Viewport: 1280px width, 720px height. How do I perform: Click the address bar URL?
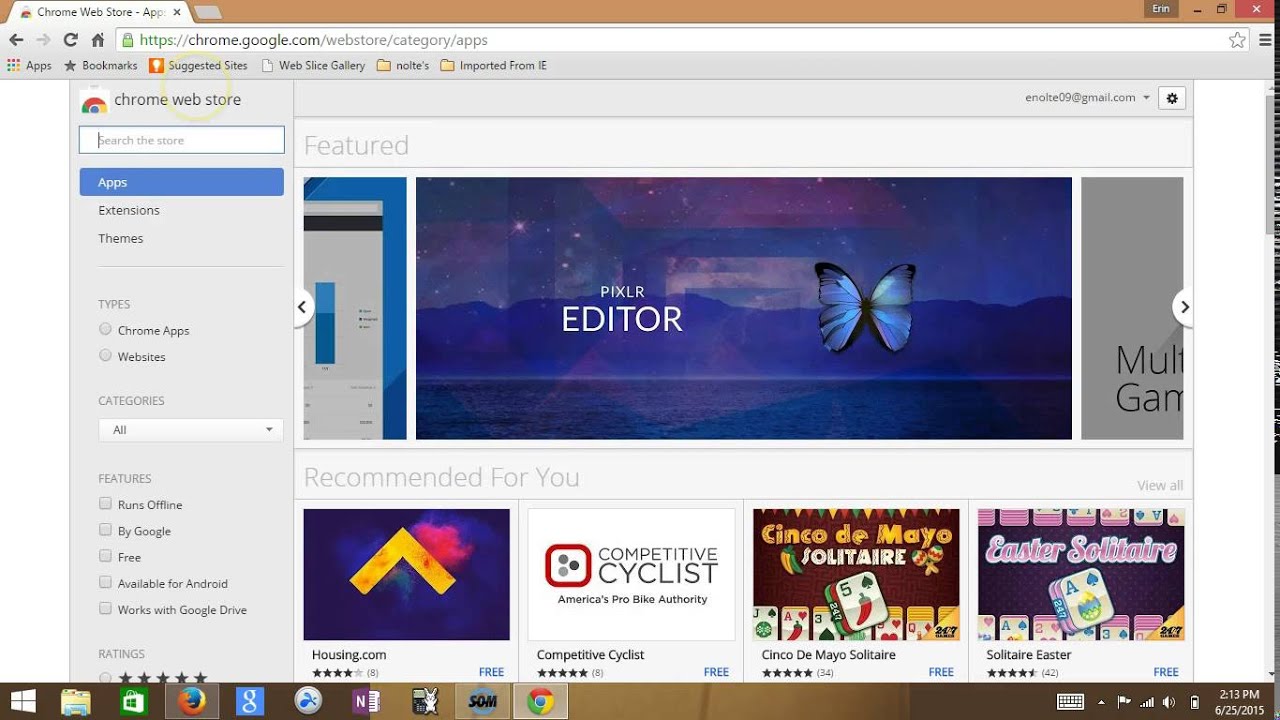point(314,40)
